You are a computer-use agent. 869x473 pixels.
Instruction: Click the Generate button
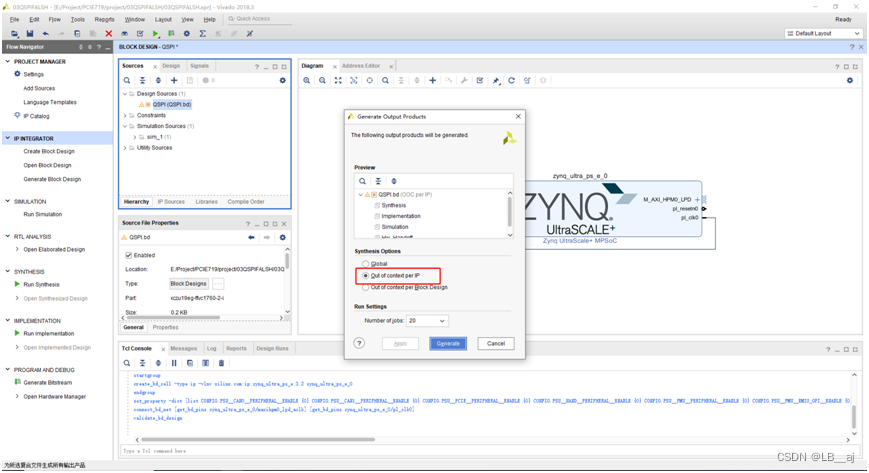click(x=448, y=344)
